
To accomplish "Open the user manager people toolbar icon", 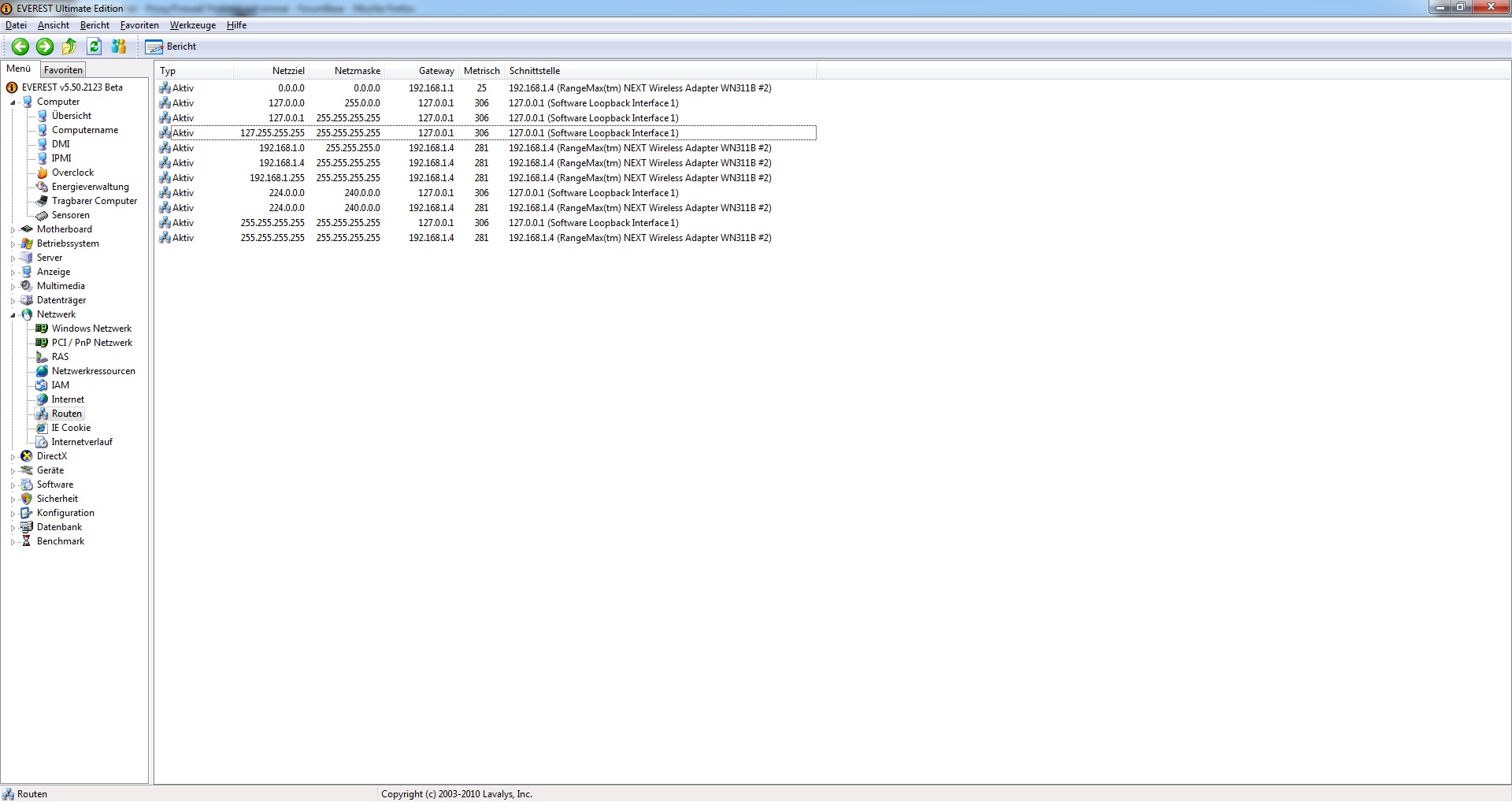I will tap(119, 46).
